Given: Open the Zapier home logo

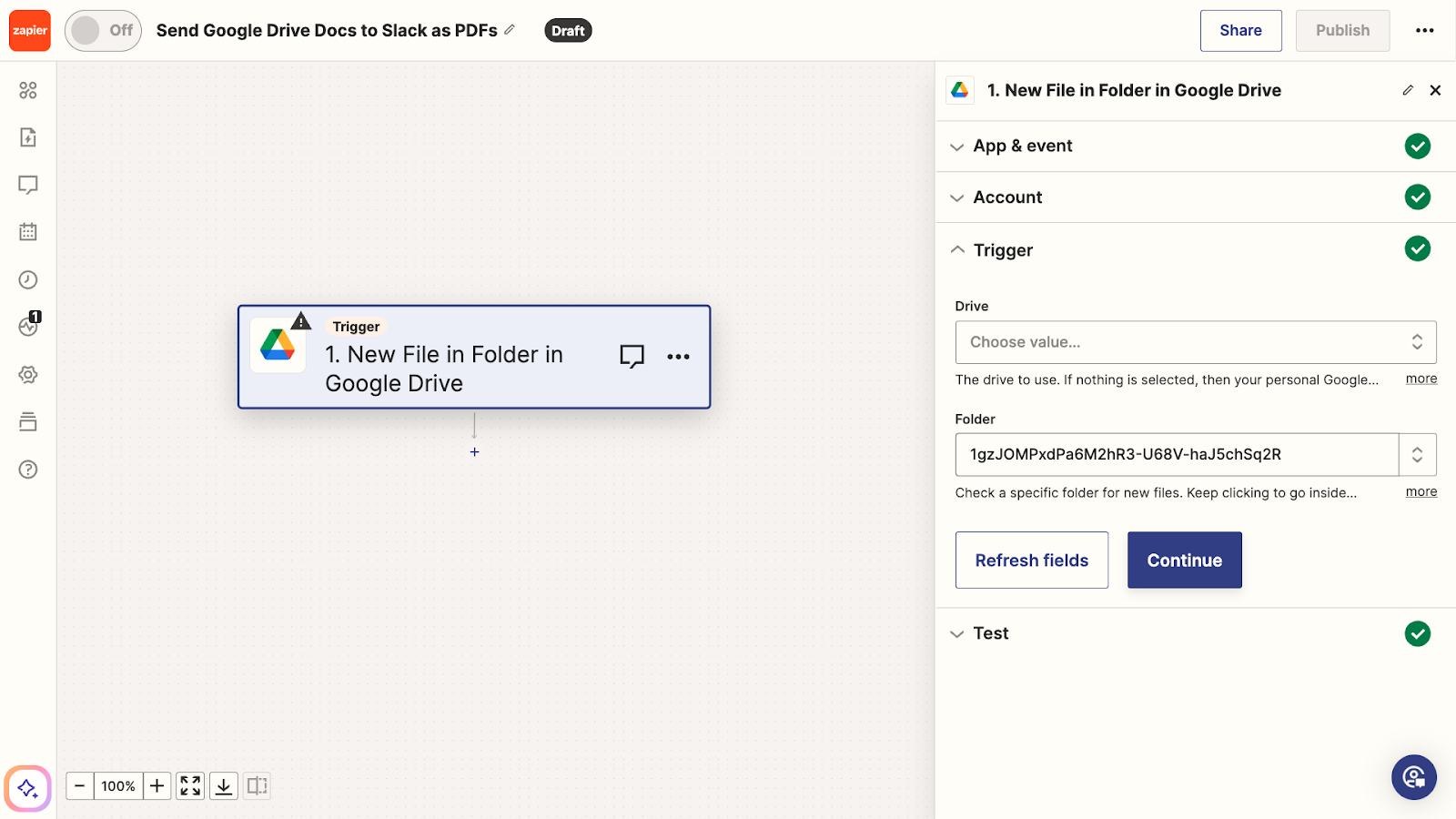Looking at the screenshot, I should coord(30,31).
